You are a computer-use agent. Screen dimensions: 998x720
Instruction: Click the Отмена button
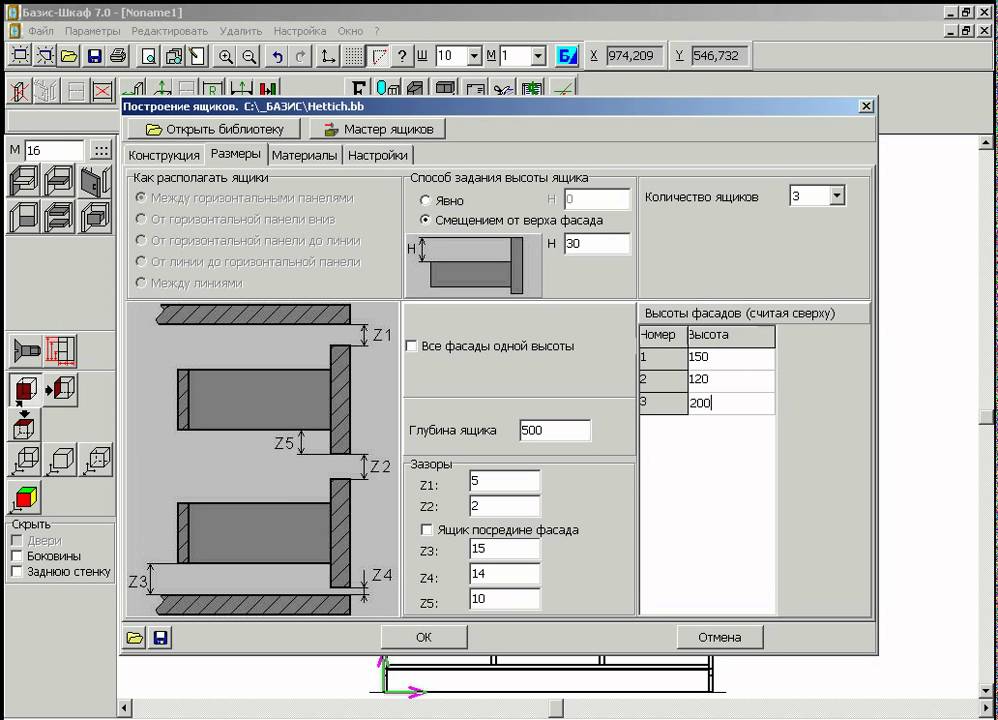click(x=720, y=637)
